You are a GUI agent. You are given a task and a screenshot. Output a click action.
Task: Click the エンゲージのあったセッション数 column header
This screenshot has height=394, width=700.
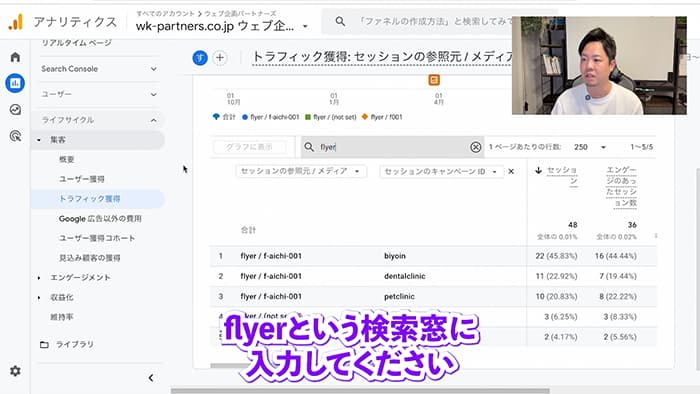(x=621, y=187)
